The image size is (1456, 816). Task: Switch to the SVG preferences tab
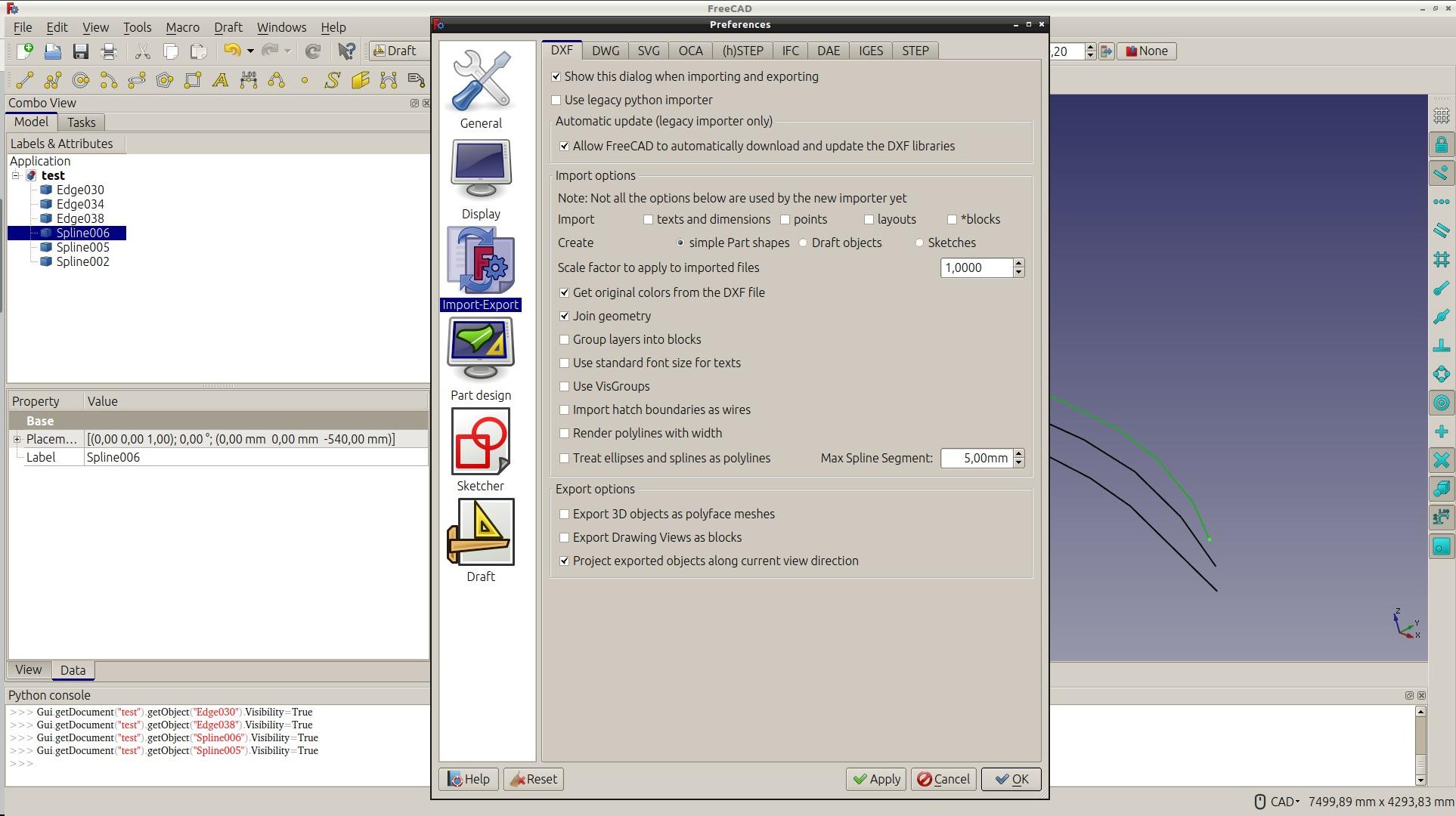click(648, 51)
